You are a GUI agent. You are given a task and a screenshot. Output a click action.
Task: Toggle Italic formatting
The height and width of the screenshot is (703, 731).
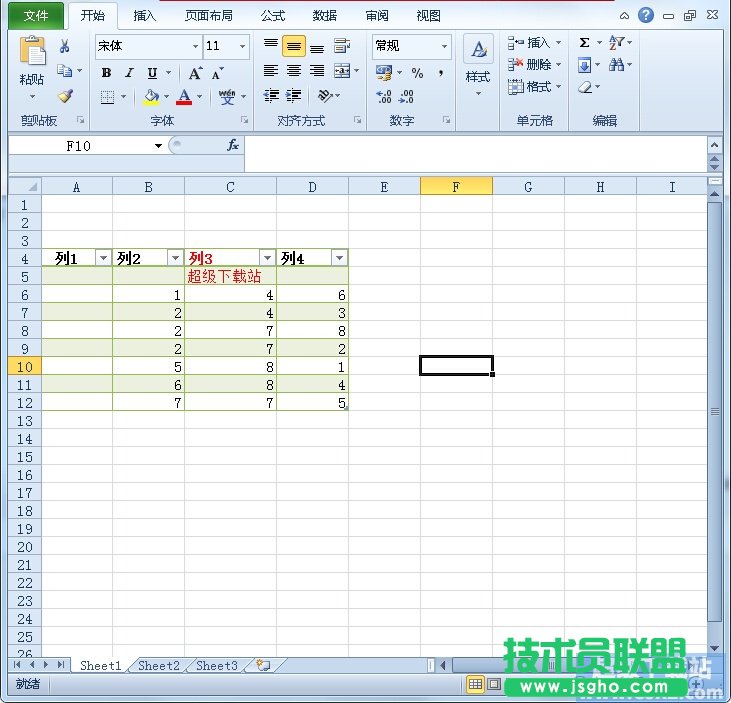pos(129,73)
